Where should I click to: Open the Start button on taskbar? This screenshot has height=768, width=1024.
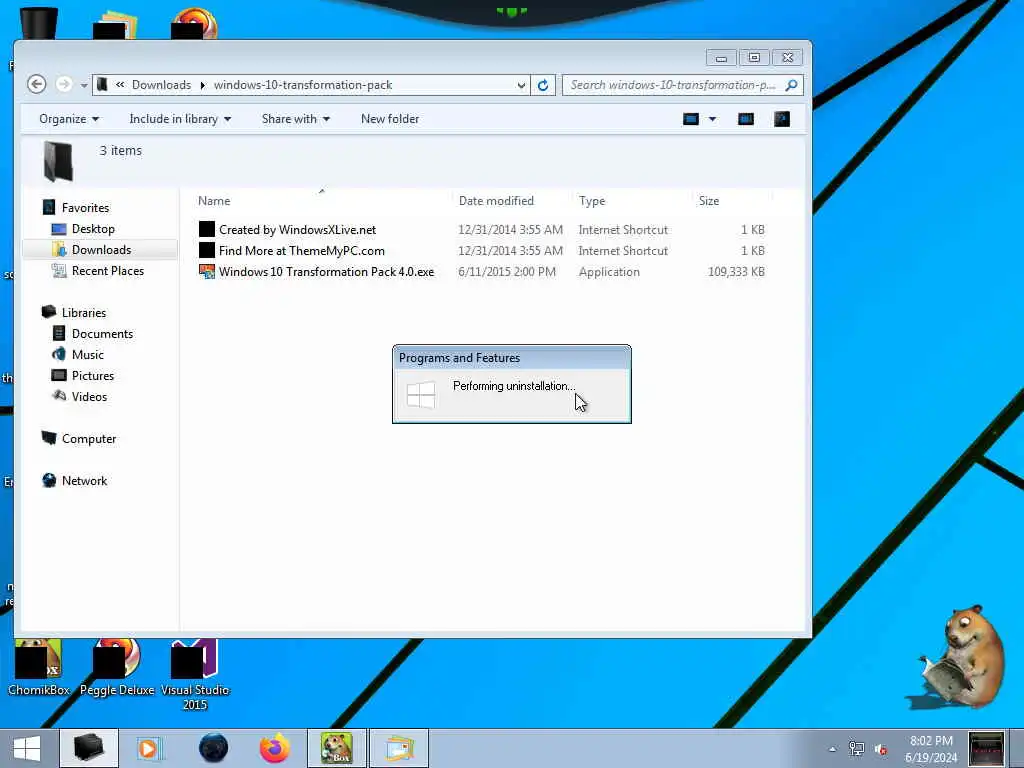(x=27, y=748)
